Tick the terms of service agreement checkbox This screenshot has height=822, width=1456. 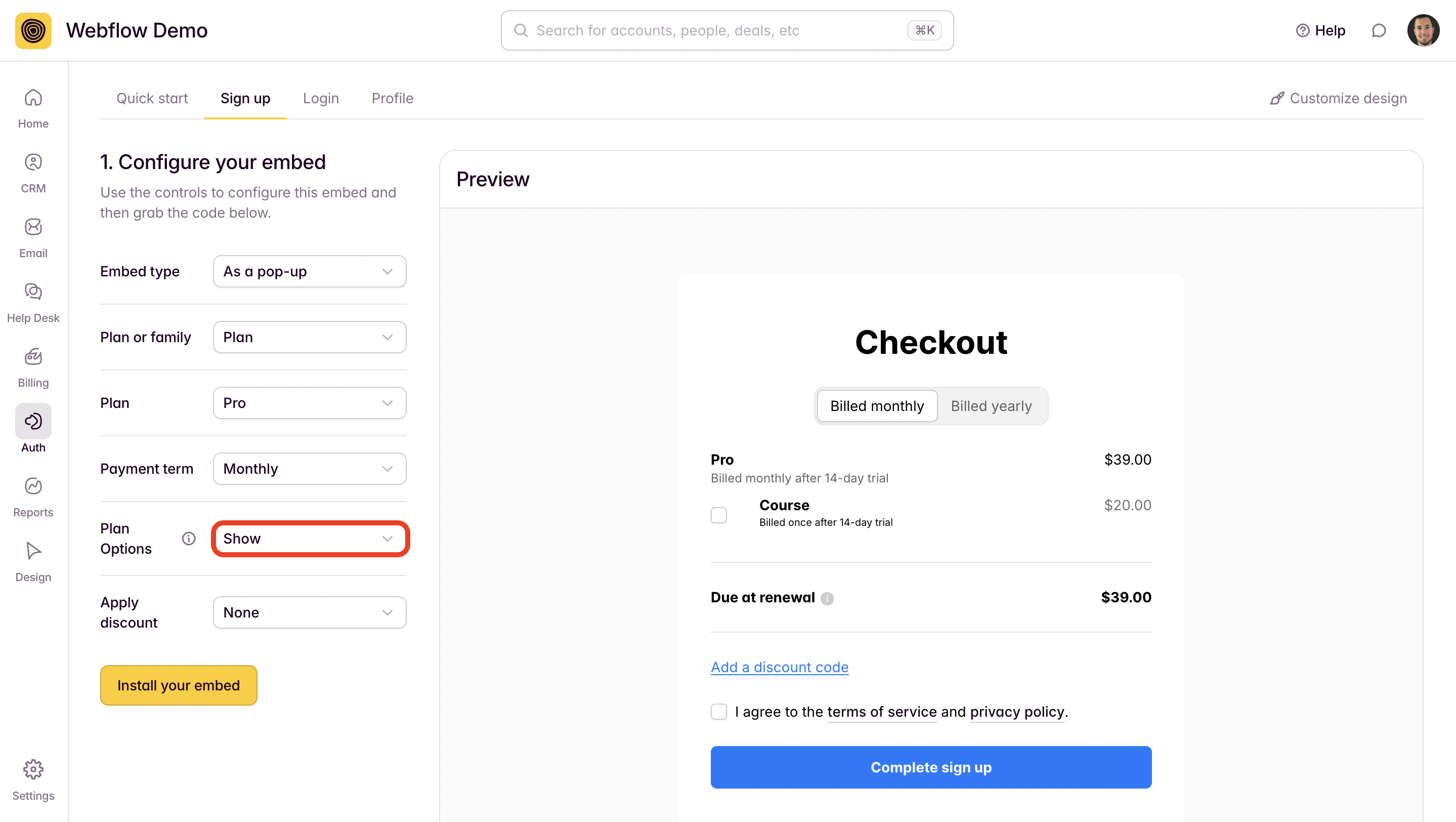(x=718, y=711)
